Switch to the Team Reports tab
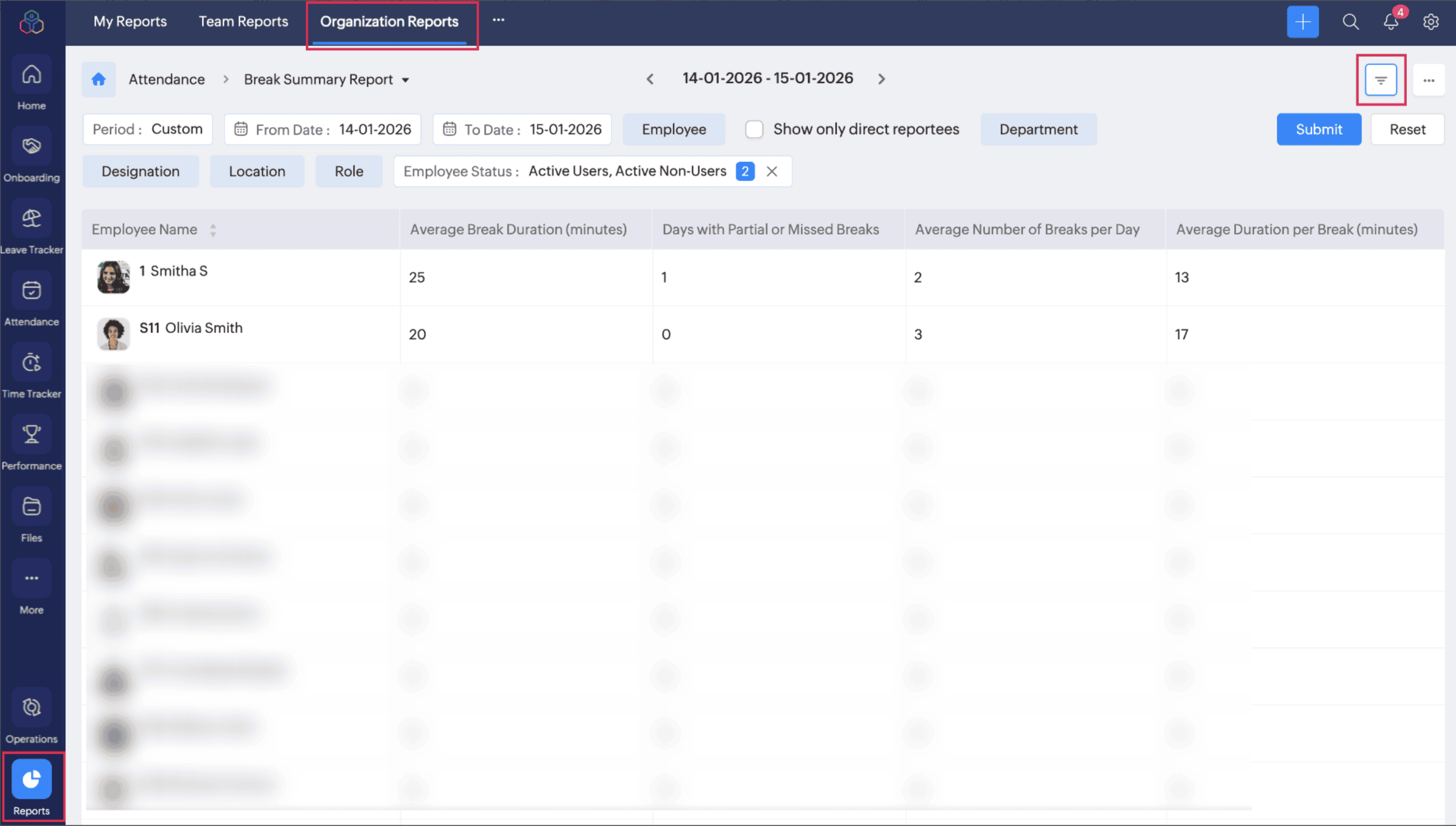This screenshot has width=1456, height=826. 243,22
